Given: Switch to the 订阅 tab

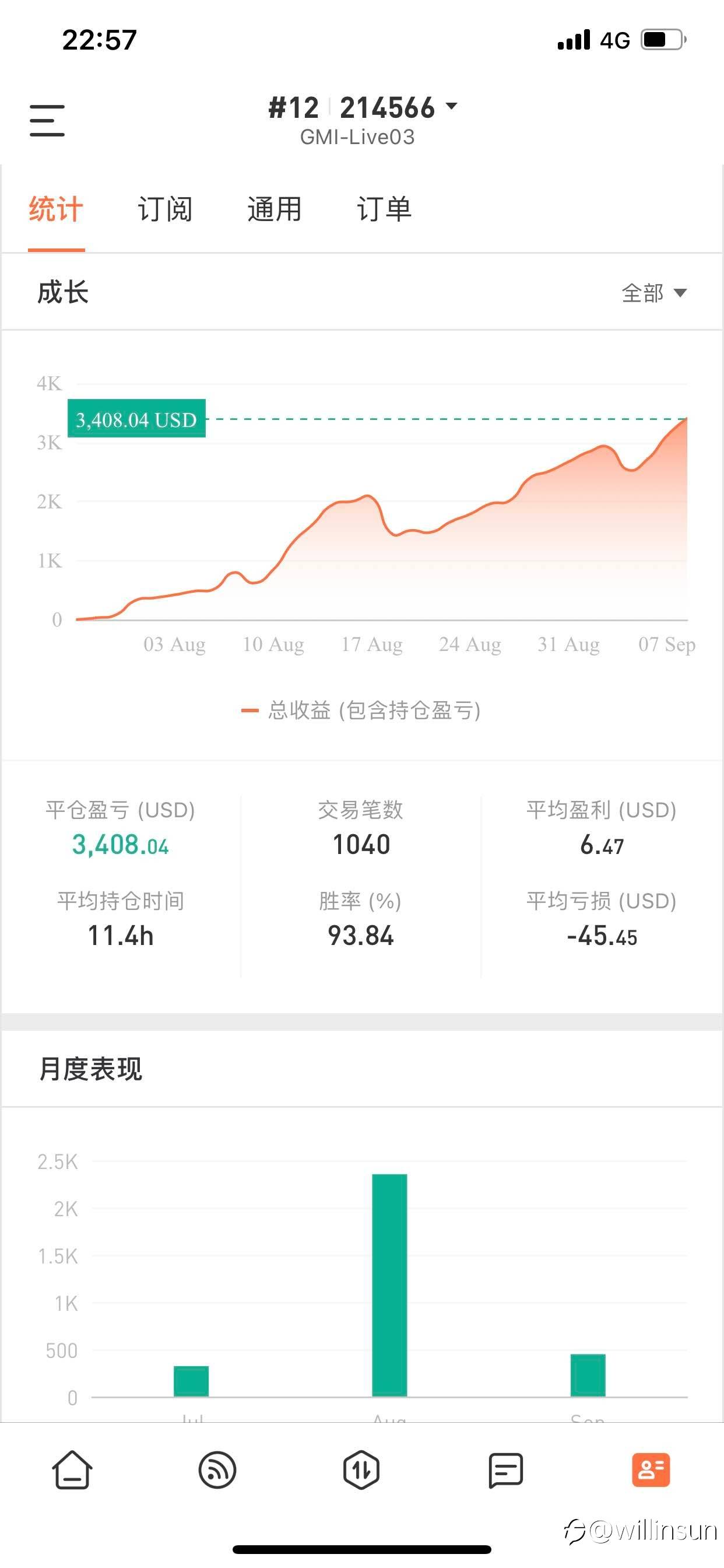Looking at the screenshot, I should [x=165, y=209].
